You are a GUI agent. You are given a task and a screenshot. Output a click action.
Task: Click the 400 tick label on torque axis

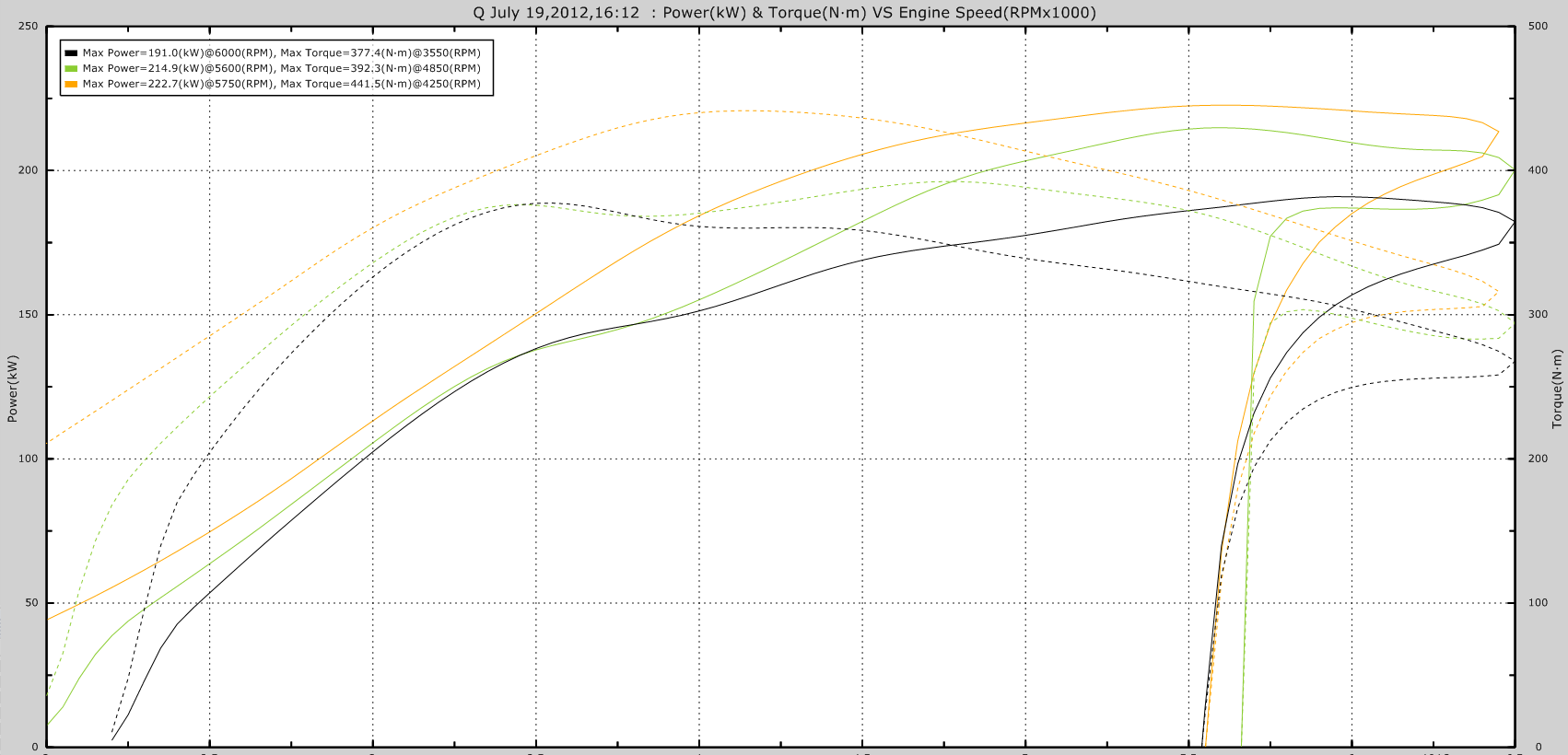pos(1538,170)
